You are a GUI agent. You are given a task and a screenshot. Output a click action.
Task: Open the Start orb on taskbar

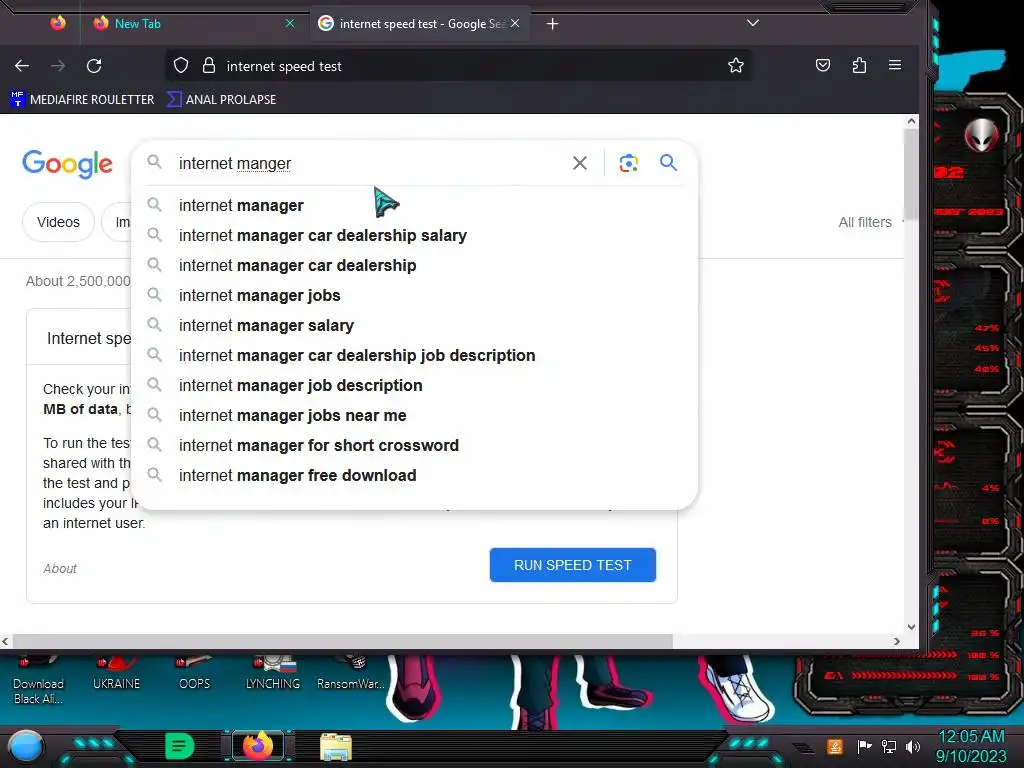point(25,746)
